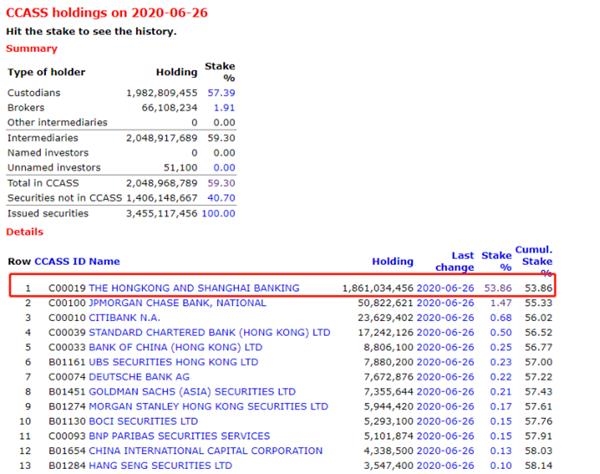Open HSBC stake 53.86 history
The image size is (600, 474).
click(x=498, y=288)
